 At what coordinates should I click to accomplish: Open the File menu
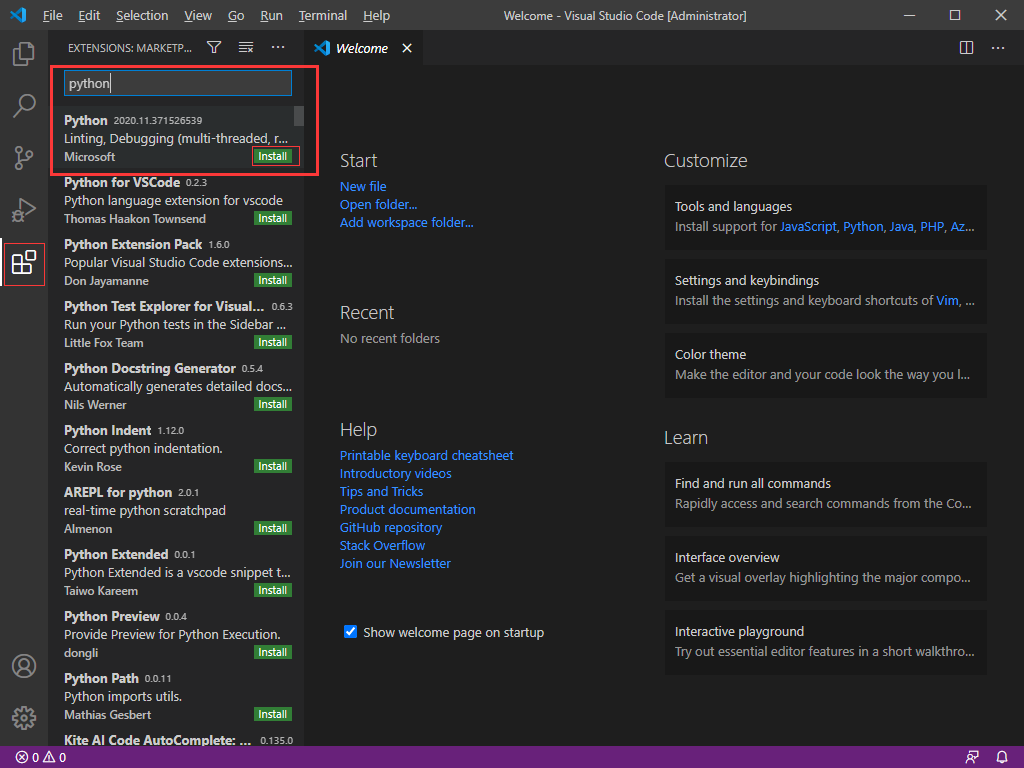[52, 16]
